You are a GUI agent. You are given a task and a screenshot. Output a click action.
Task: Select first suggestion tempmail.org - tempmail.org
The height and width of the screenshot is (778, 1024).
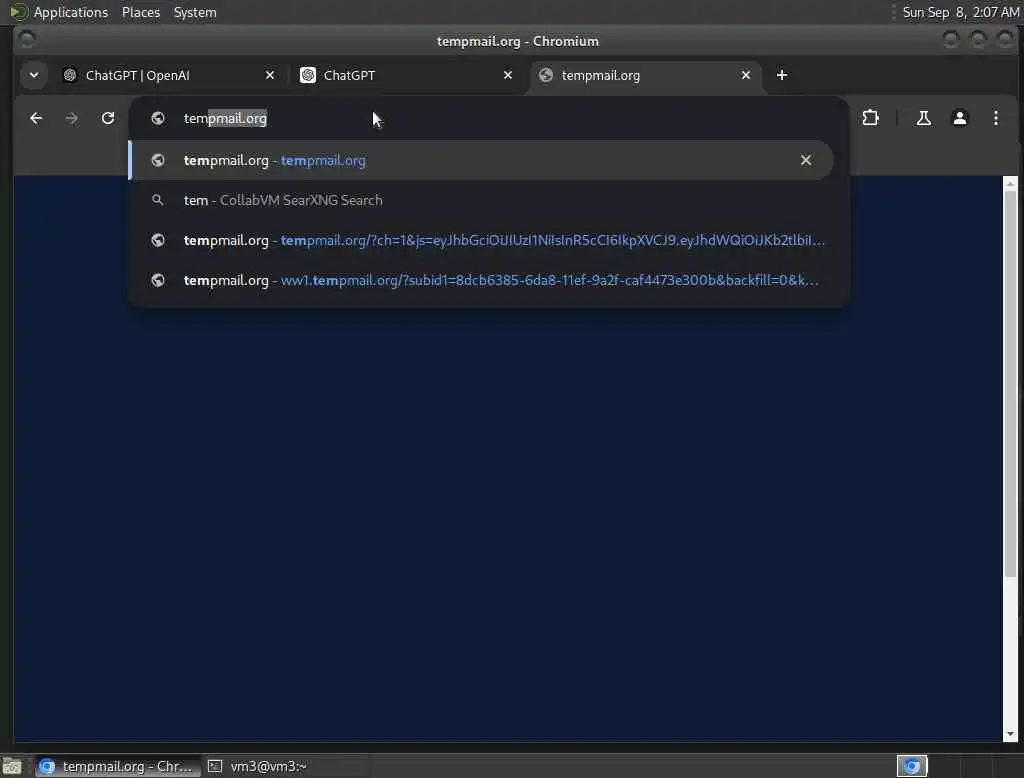481,160
